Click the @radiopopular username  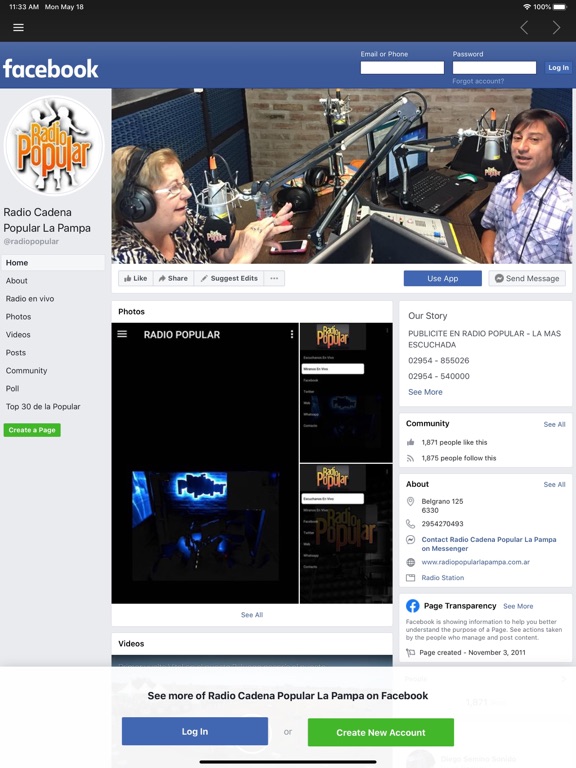31,241
